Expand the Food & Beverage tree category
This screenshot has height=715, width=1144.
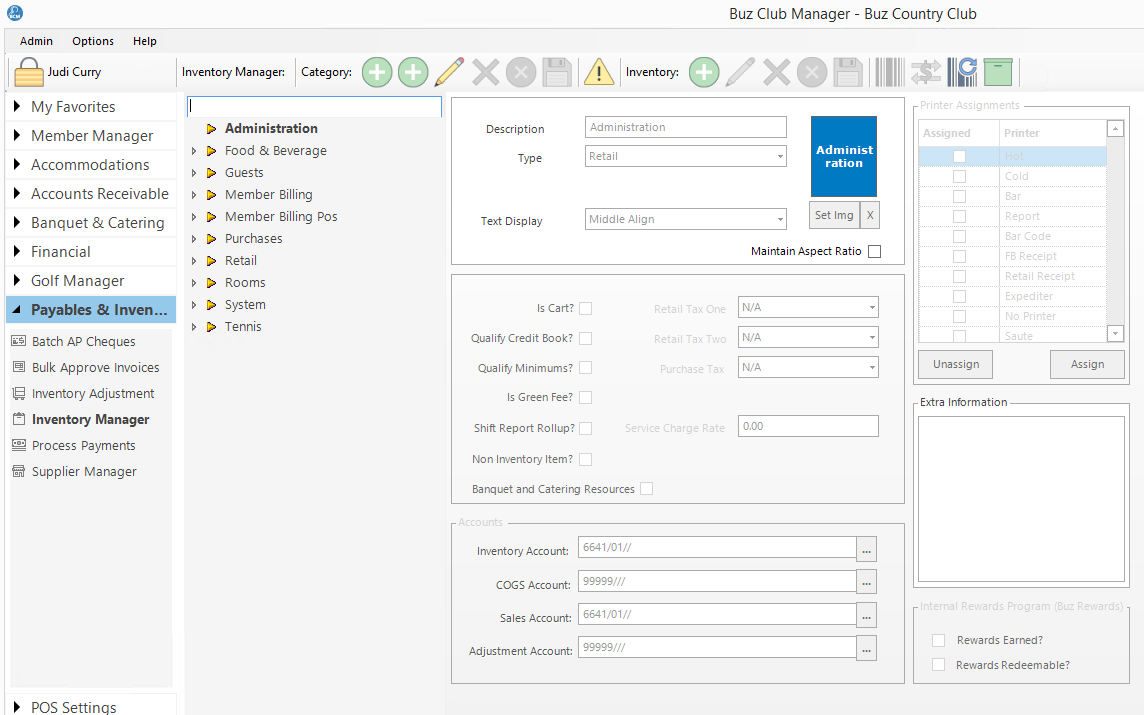(x=194, y=151)
